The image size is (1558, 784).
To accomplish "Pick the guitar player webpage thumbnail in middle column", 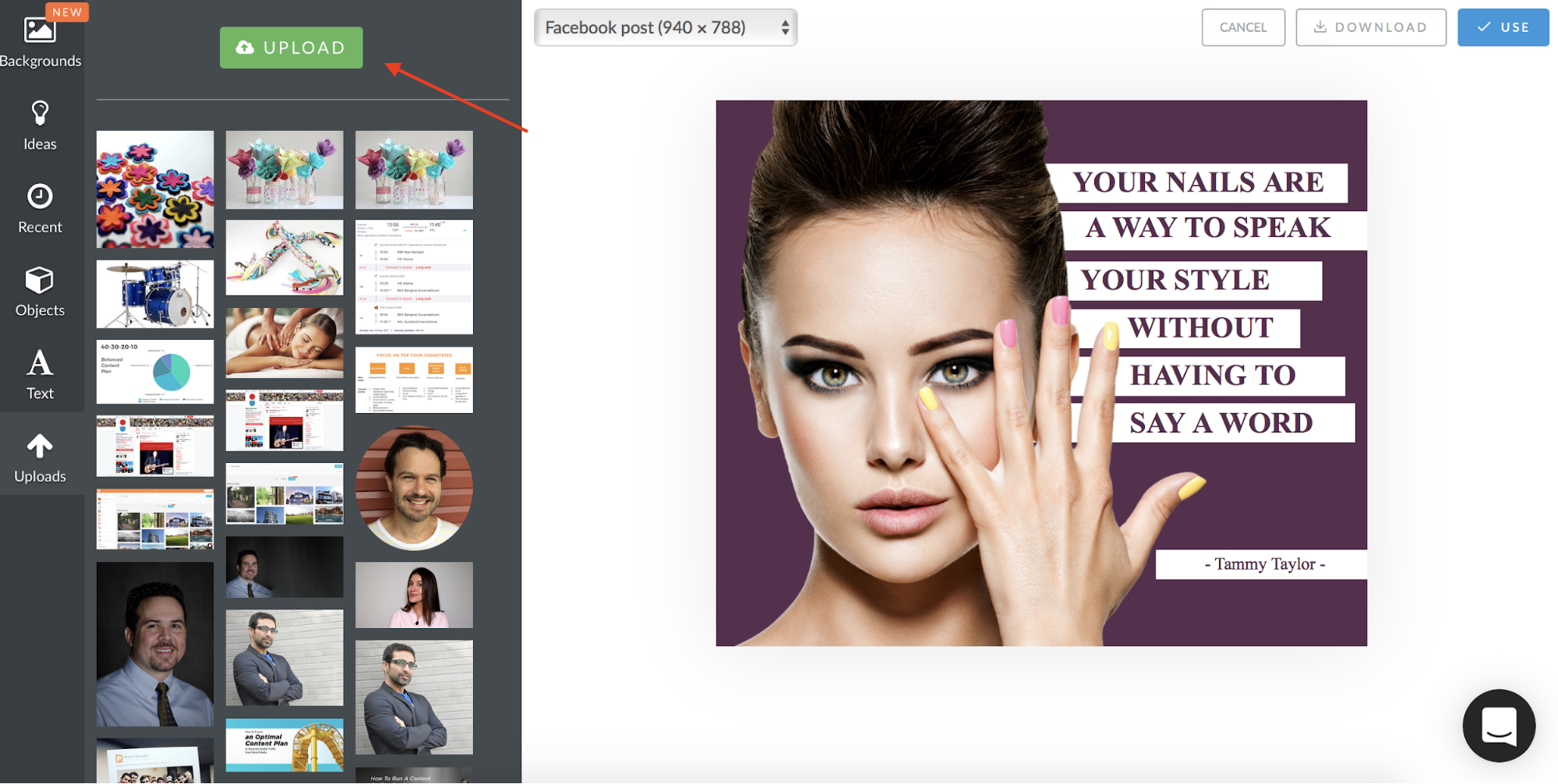I will [x=284, y=420].
